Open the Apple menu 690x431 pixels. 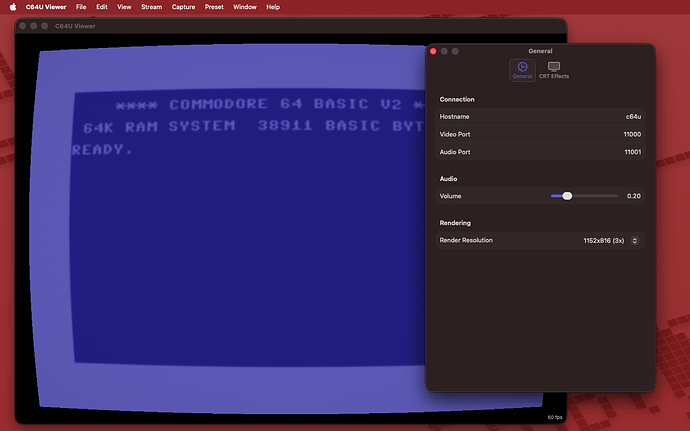click(x=13, y=7)
